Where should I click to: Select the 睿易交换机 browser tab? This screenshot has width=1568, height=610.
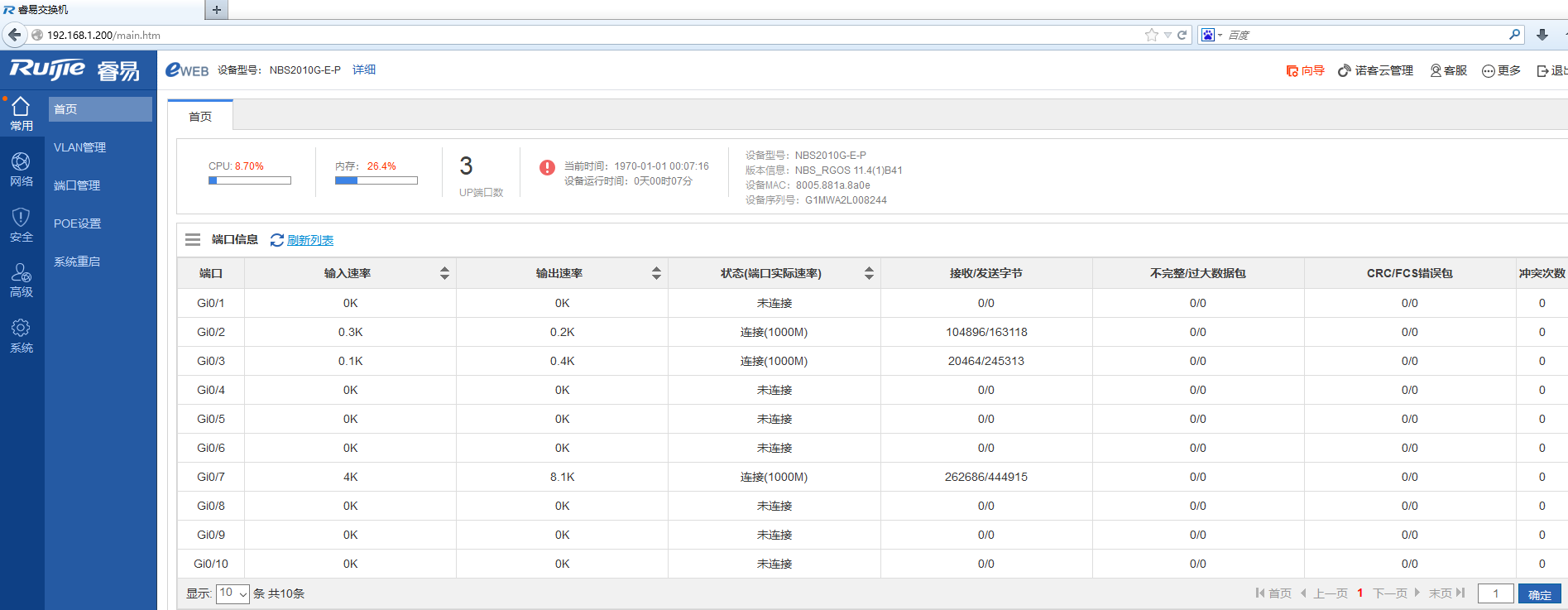pyautogui.click(x=102, y=10)
